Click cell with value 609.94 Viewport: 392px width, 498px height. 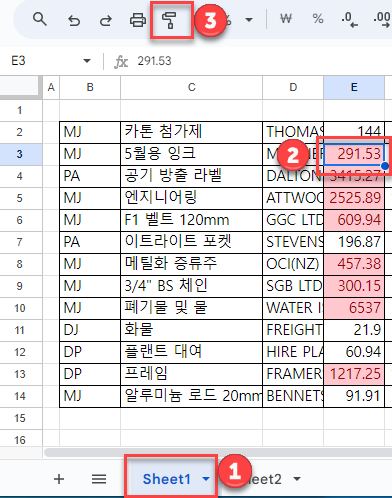point(354,220)
